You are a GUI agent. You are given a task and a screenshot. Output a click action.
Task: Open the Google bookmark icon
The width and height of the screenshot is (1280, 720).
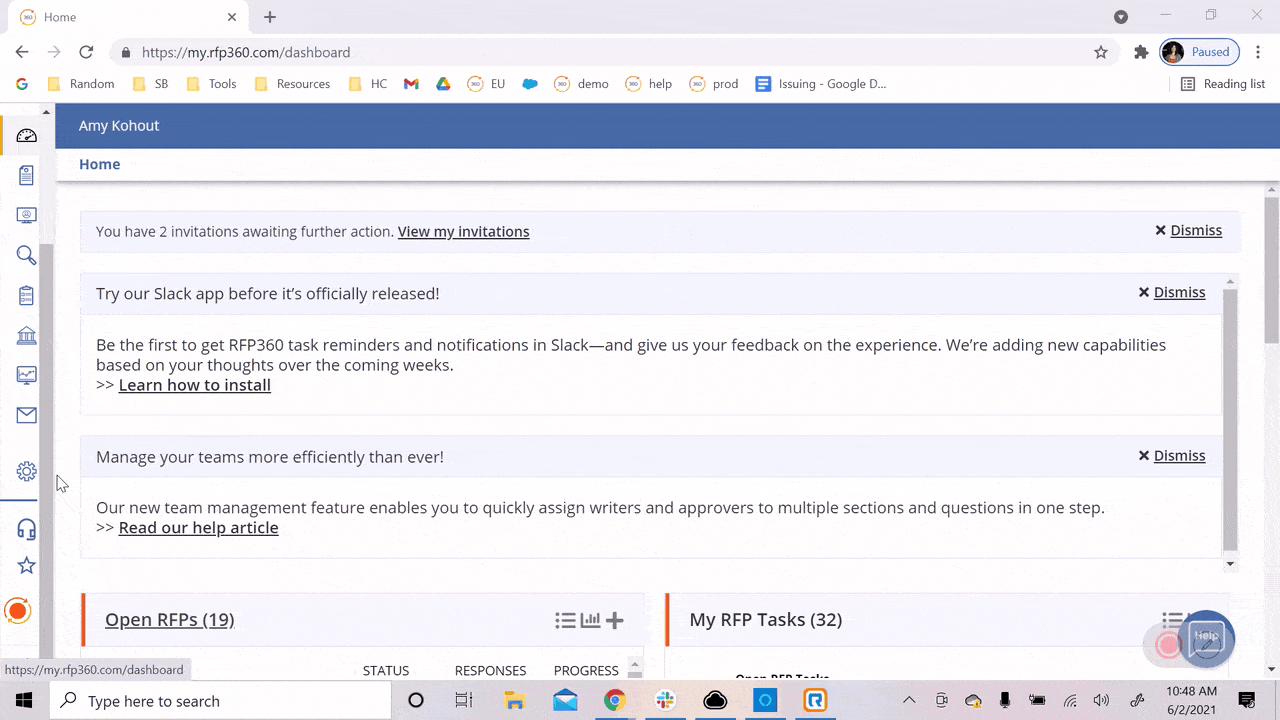(x=22, y=84)
